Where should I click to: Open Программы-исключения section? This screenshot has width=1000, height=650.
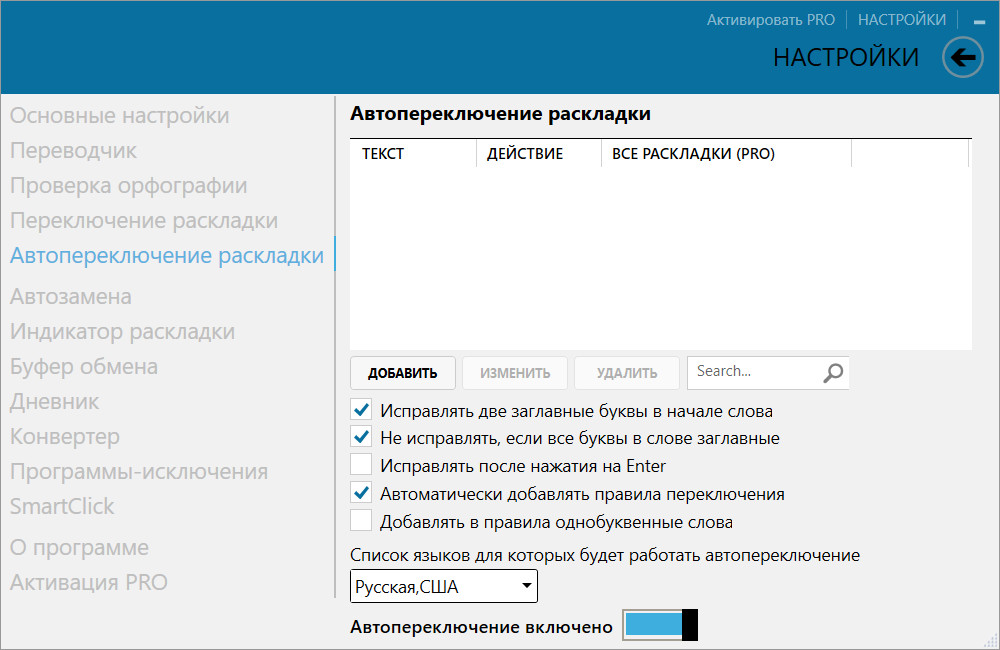[x=139, y=472]
